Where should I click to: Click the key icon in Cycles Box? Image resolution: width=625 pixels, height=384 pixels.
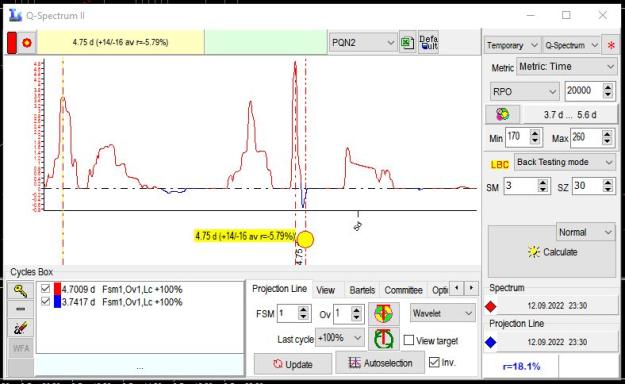pos(20,291)
